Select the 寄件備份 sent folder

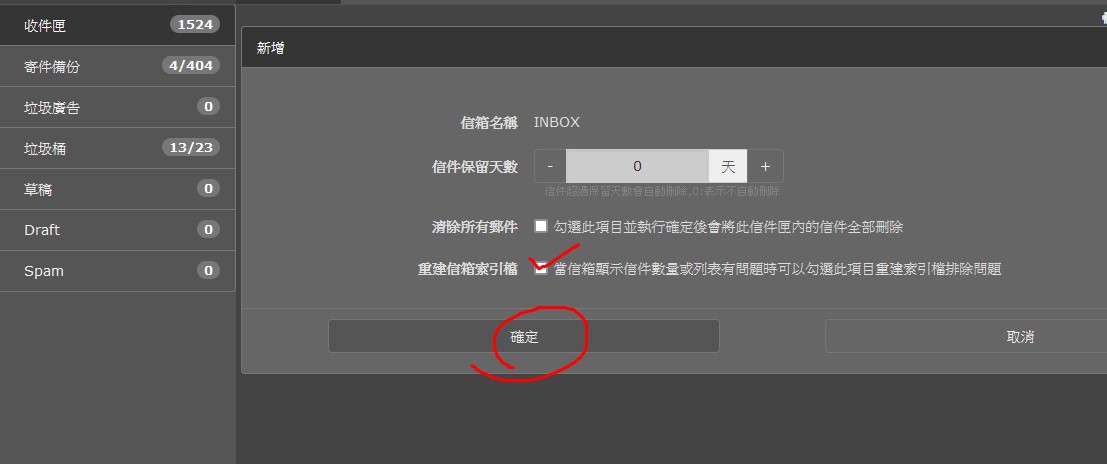(117, 66)
